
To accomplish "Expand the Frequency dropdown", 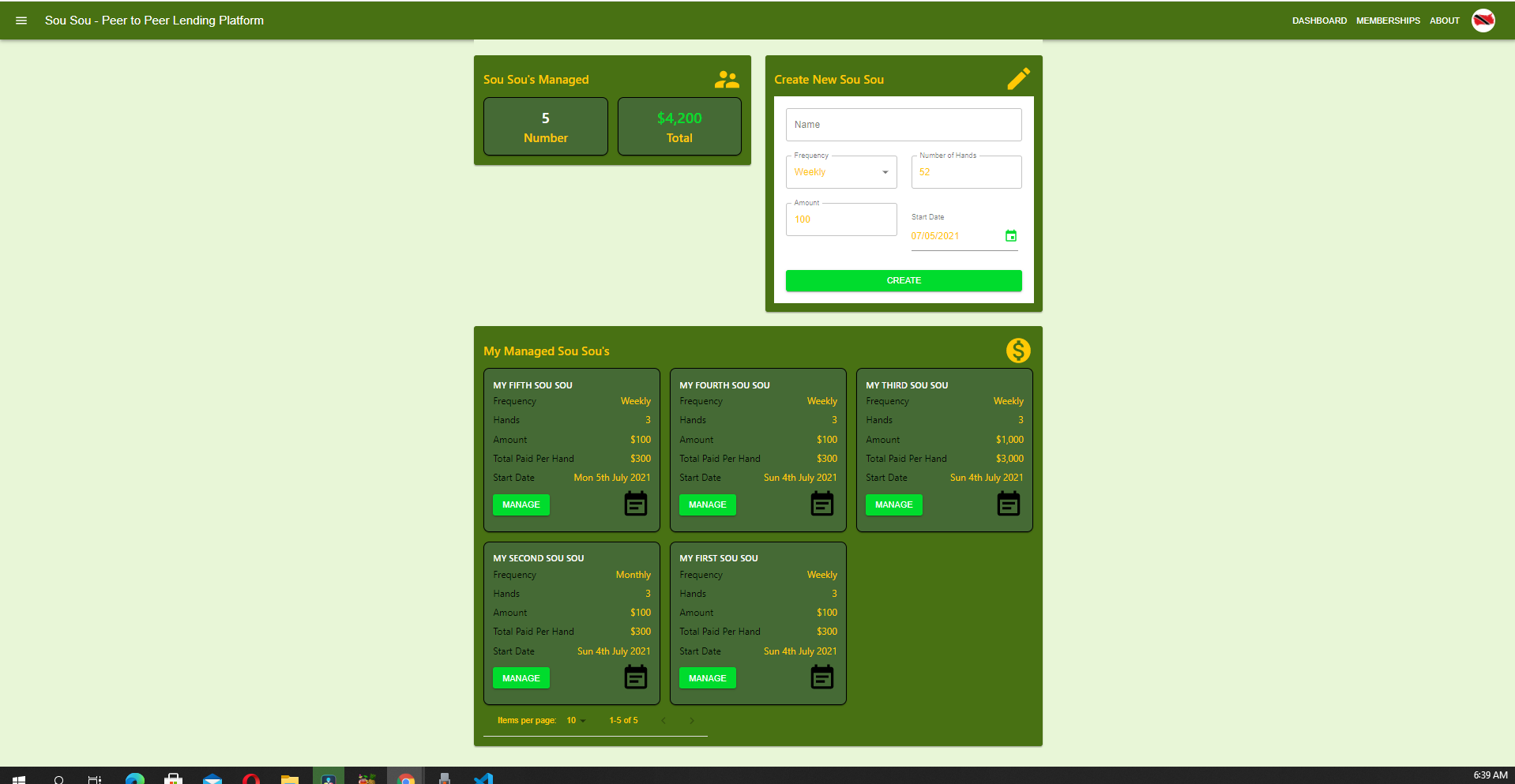I will [841, 172].
